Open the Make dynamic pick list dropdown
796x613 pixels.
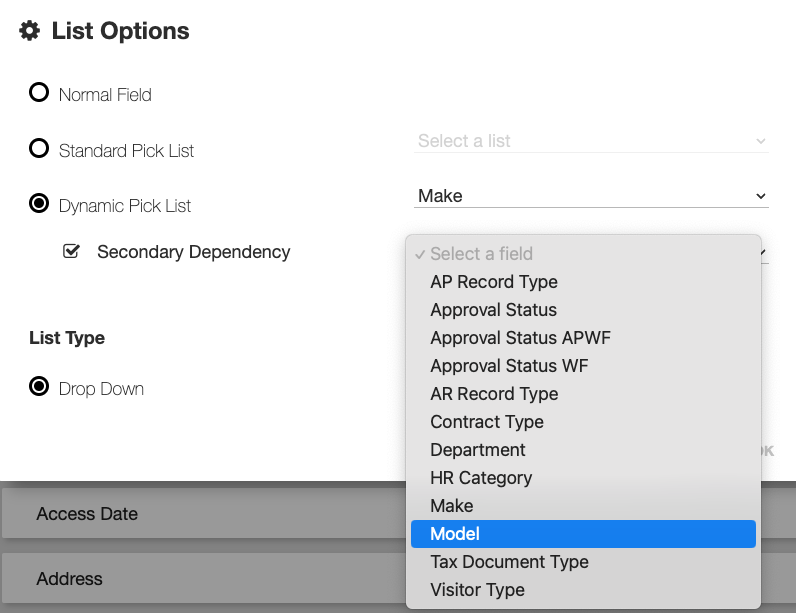(591, 196)
